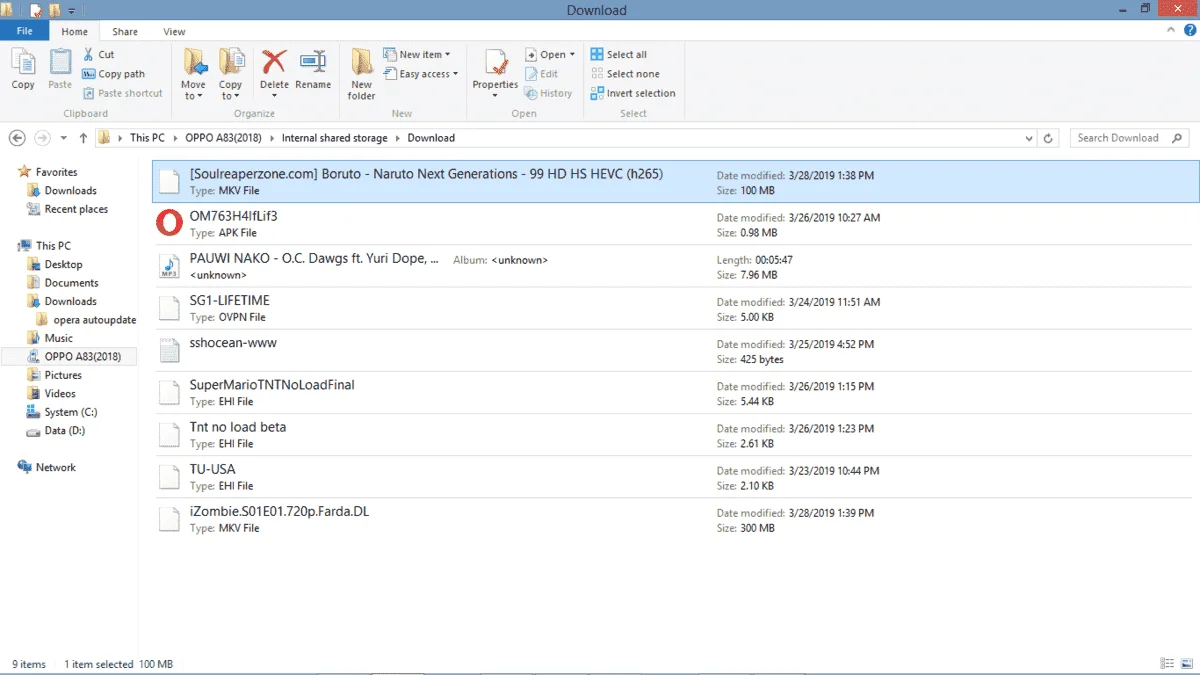The image size is (1200, 675).
Task: Select TU-USA EHI file
Action: coord(676,476)
